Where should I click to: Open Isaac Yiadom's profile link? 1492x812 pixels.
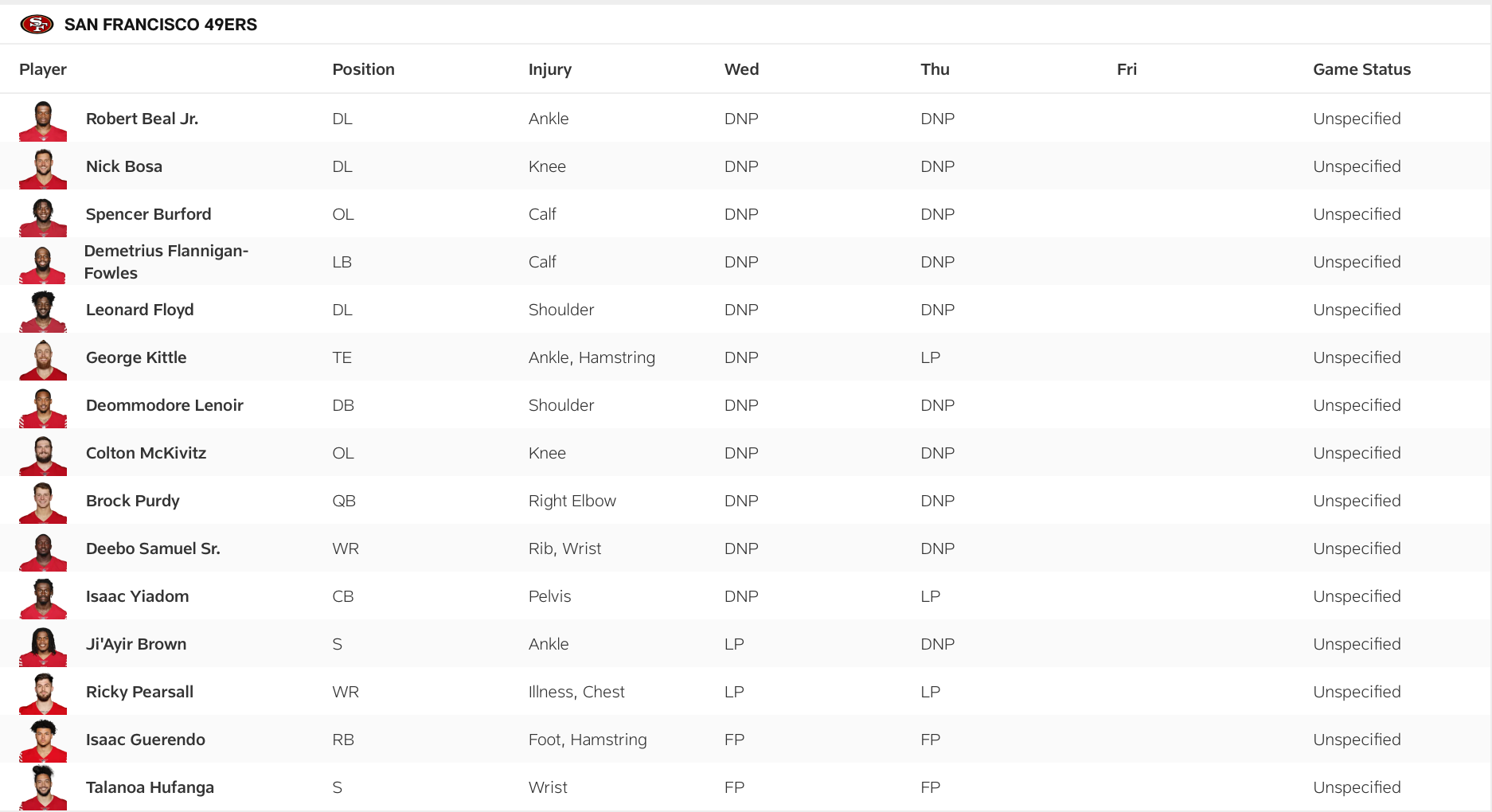137,596
